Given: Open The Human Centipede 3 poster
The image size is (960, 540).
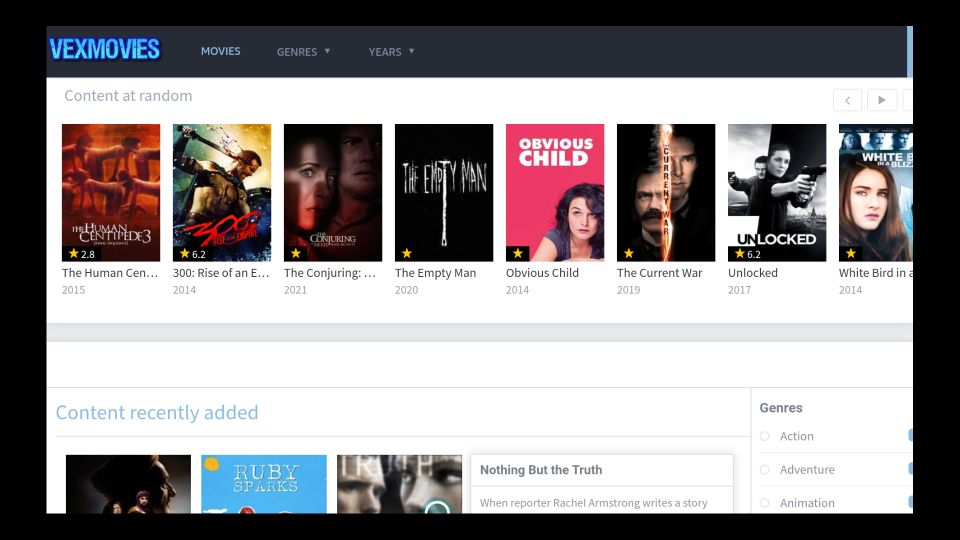Looking at the screenshot, I should [111, 193].
